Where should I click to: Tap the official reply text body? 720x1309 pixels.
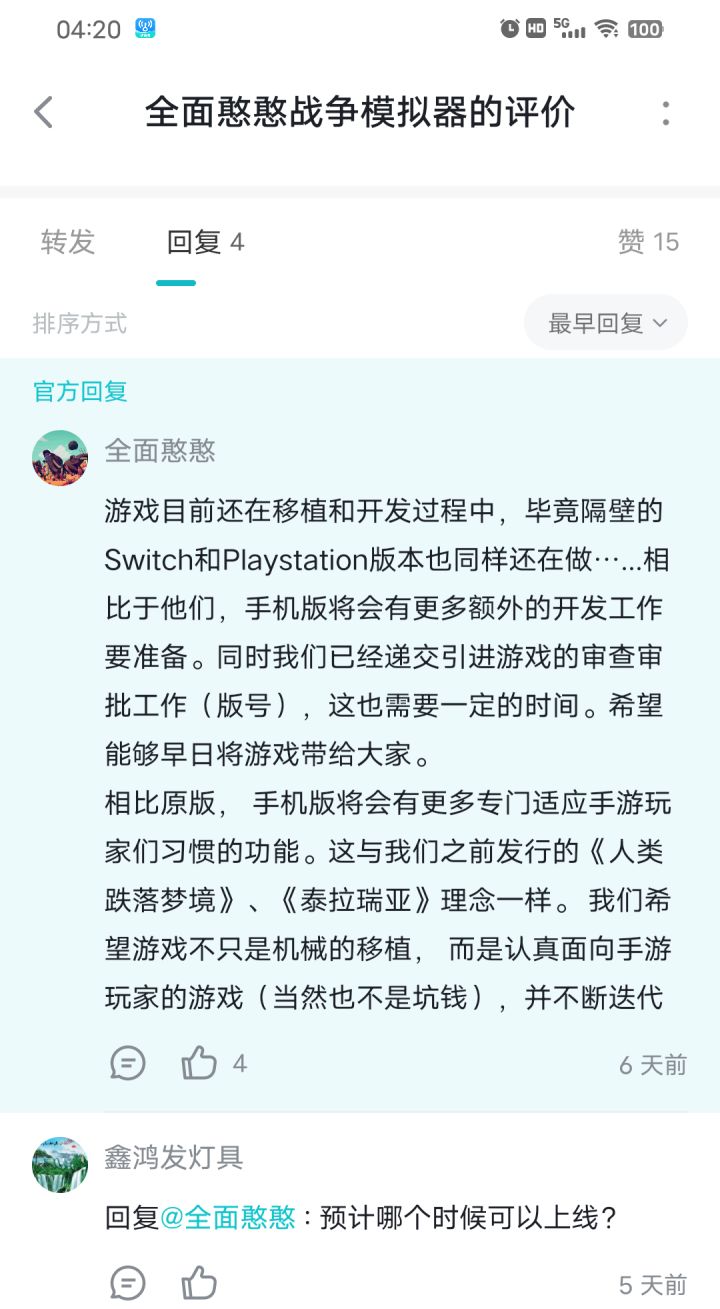click(385, 754)
